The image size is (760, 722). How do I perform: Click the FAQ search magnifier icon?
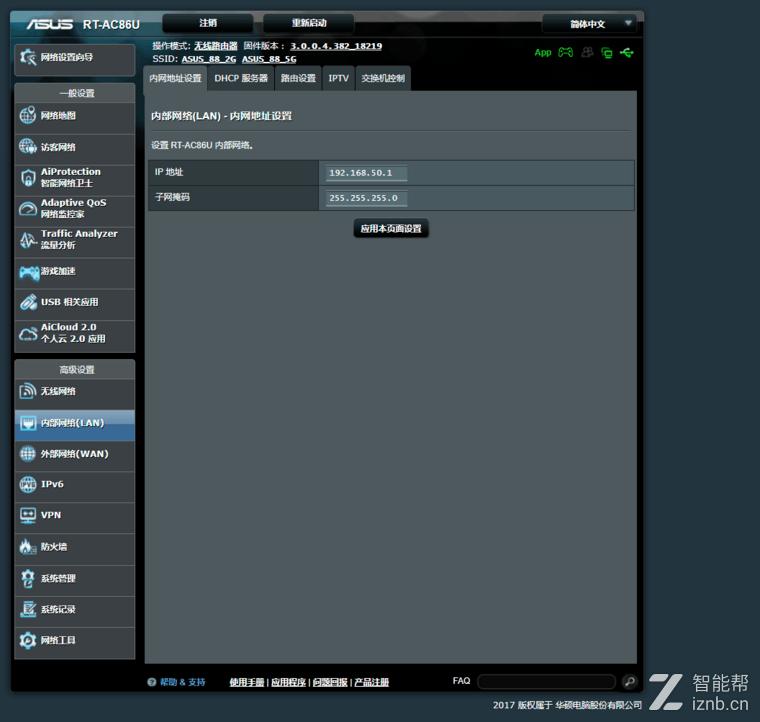click(x=629, y=681)
